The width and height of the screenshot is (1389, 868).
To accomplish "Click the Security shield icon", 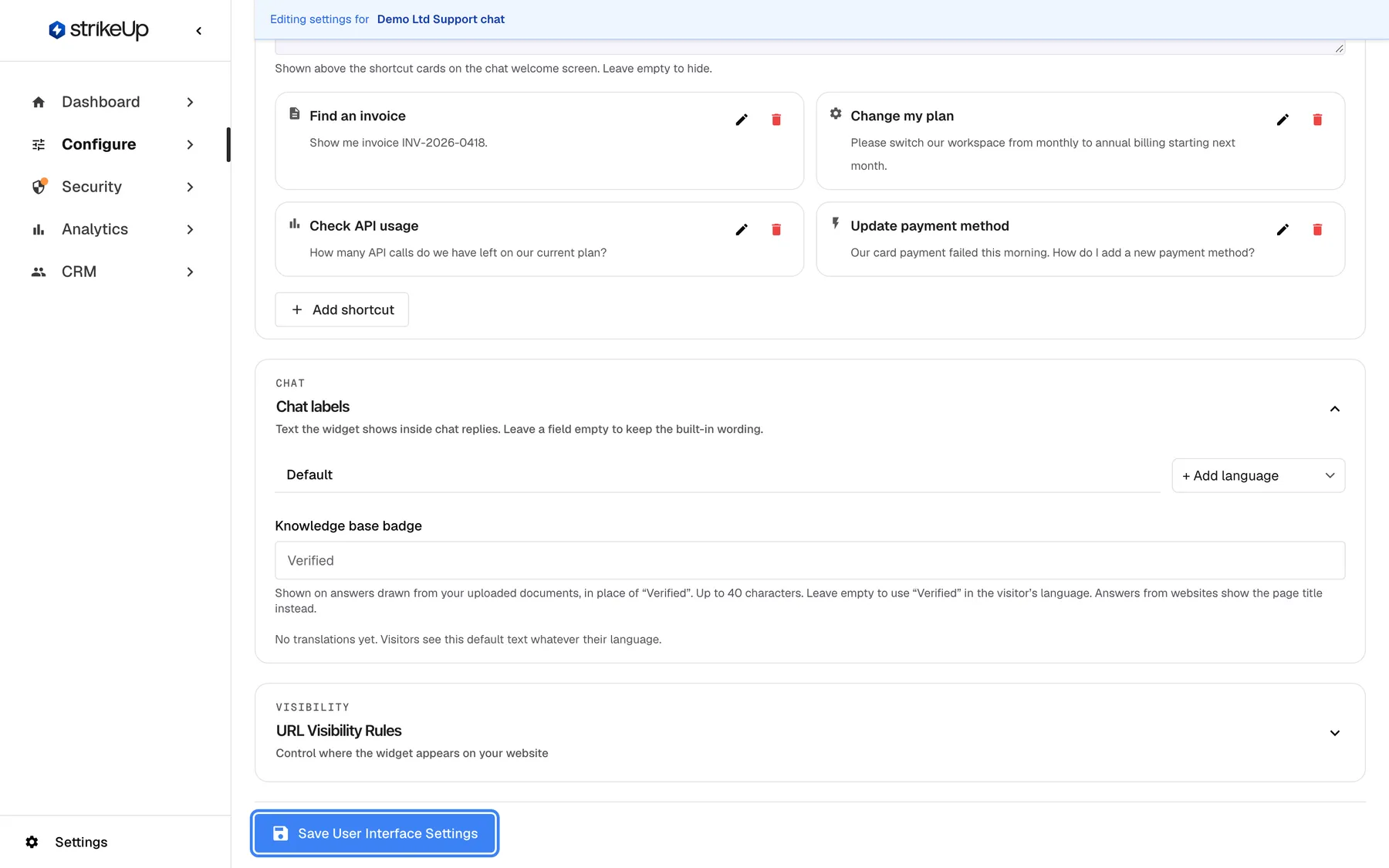I will 39,187.
